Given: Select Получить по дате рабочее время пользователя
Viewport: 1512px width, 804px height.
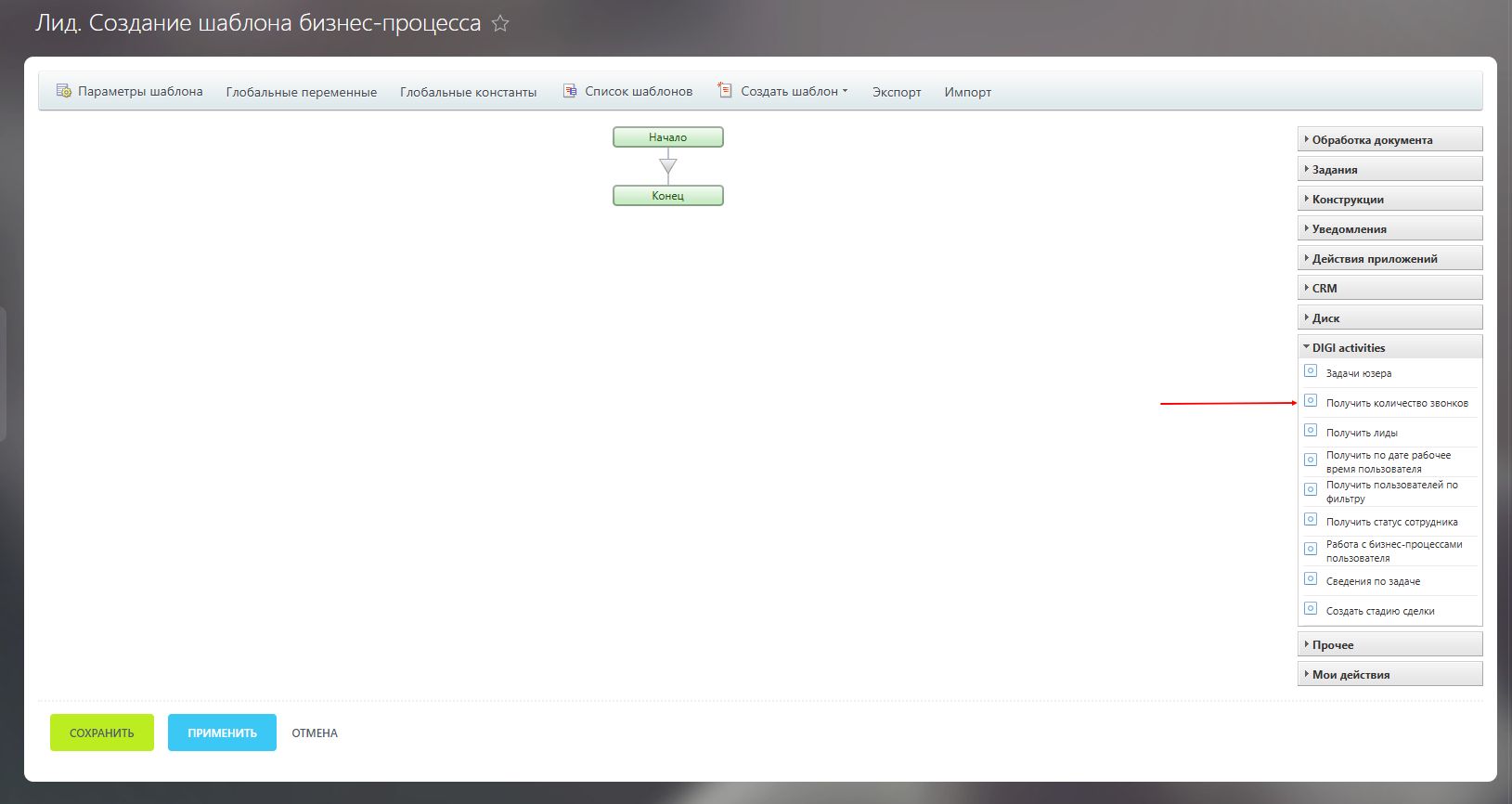Looking at the screenshot, I should point(1389,461).
